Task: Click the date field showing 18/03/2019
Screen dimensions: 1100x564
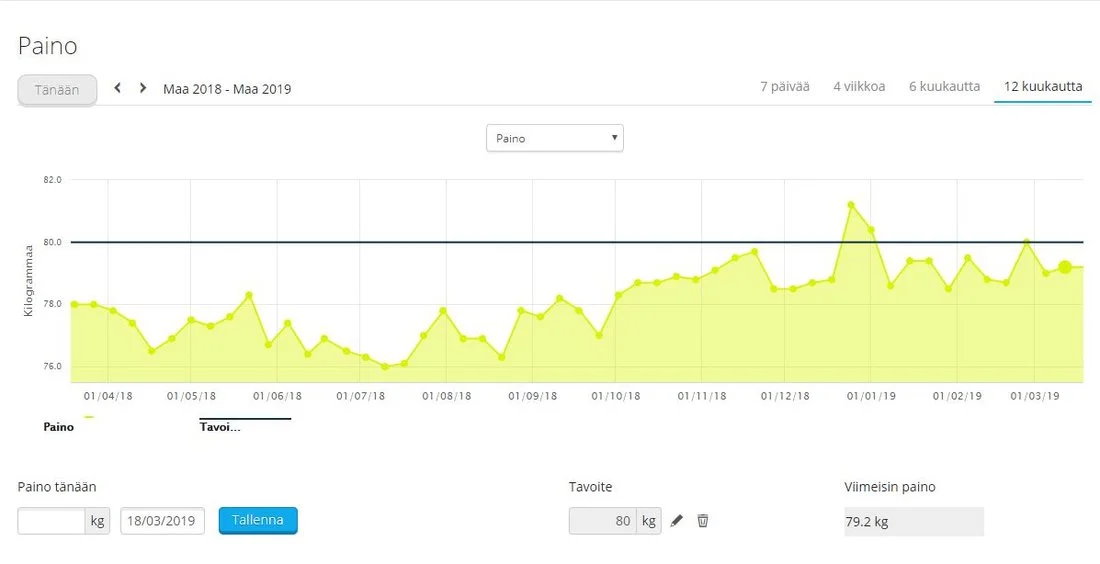Action: (163, 521)
